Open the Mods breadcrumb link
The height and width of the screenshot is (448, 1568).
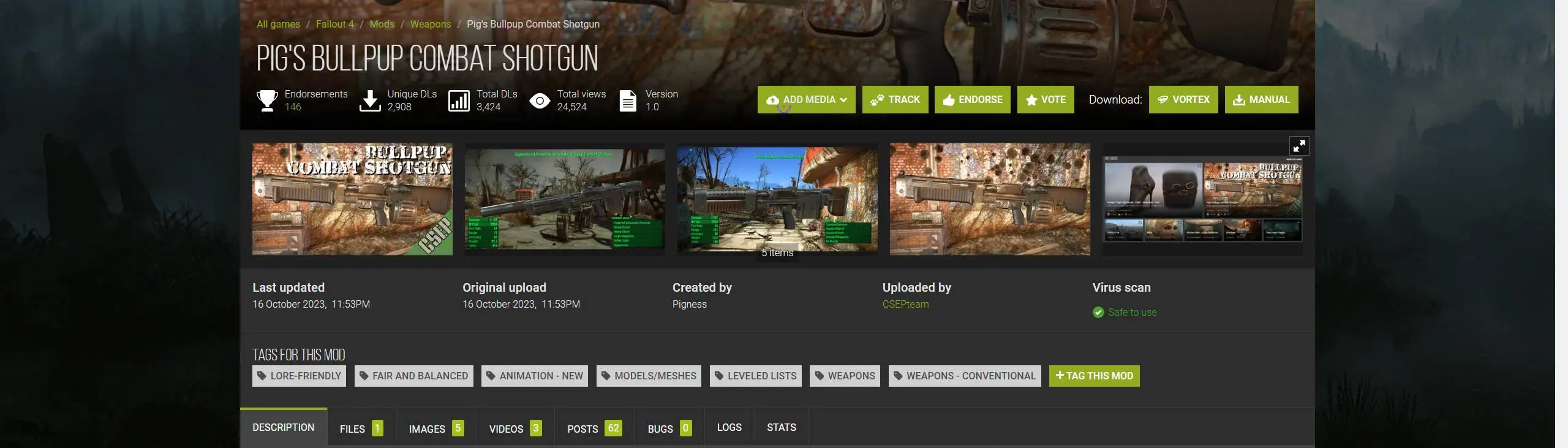pyautogui.click(x=382, y=25)
